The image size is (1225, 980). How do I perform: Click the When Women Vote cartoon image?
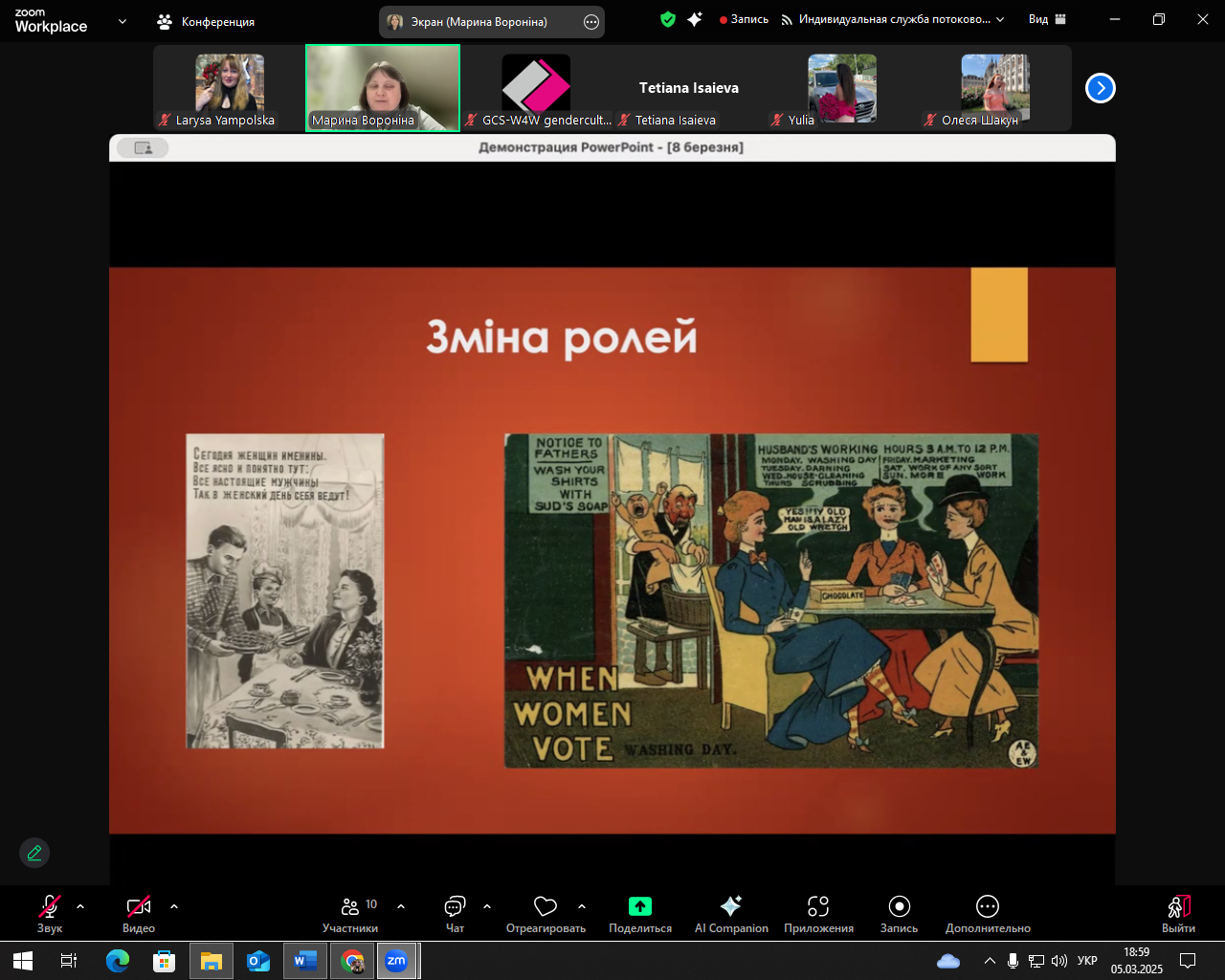pyautogui.click(x=771, y=601)
